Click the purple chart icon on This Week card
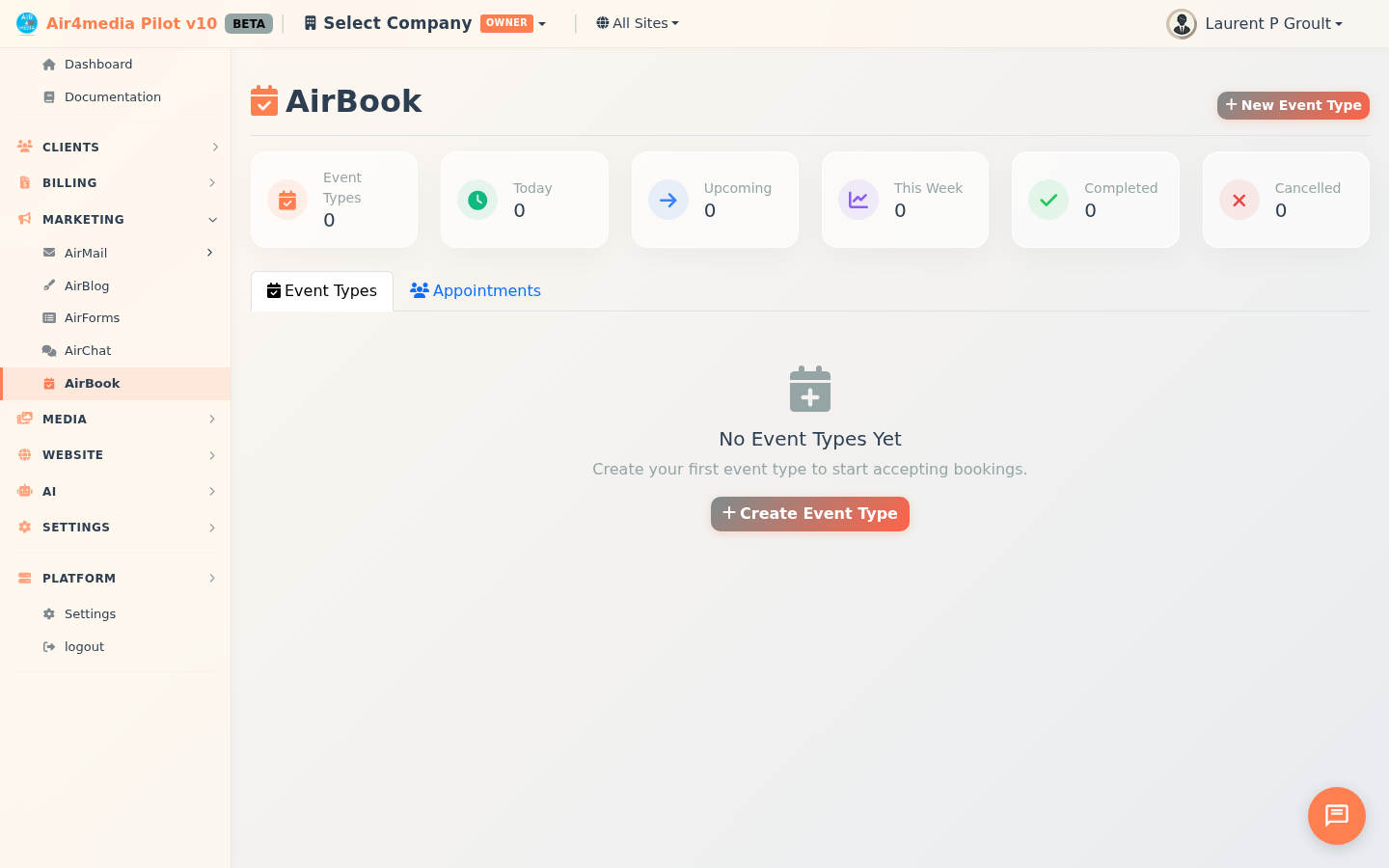1389x868 pixels. [858, 200]
